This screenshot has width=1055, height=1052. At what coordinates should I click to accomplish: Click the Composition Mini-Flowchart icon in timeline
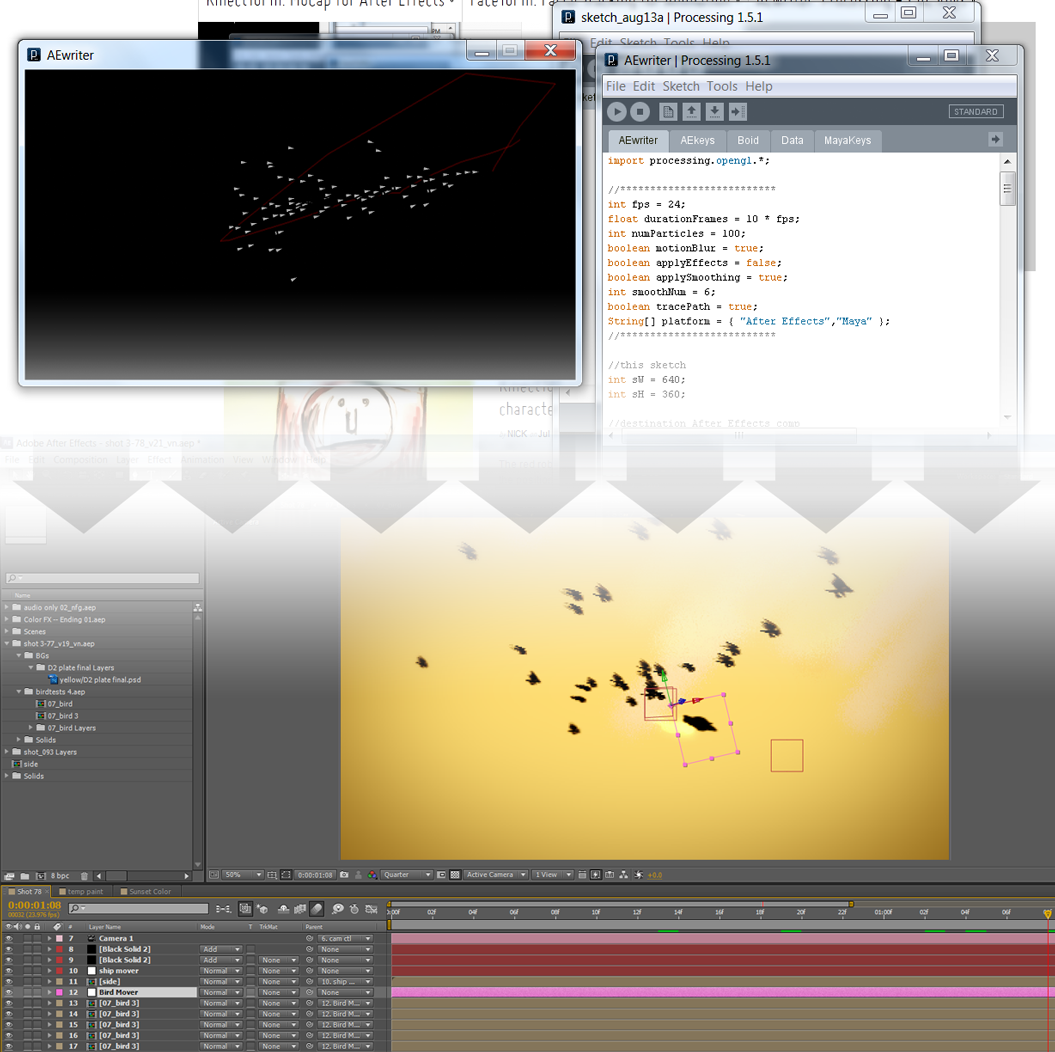(x=223, y=909)
